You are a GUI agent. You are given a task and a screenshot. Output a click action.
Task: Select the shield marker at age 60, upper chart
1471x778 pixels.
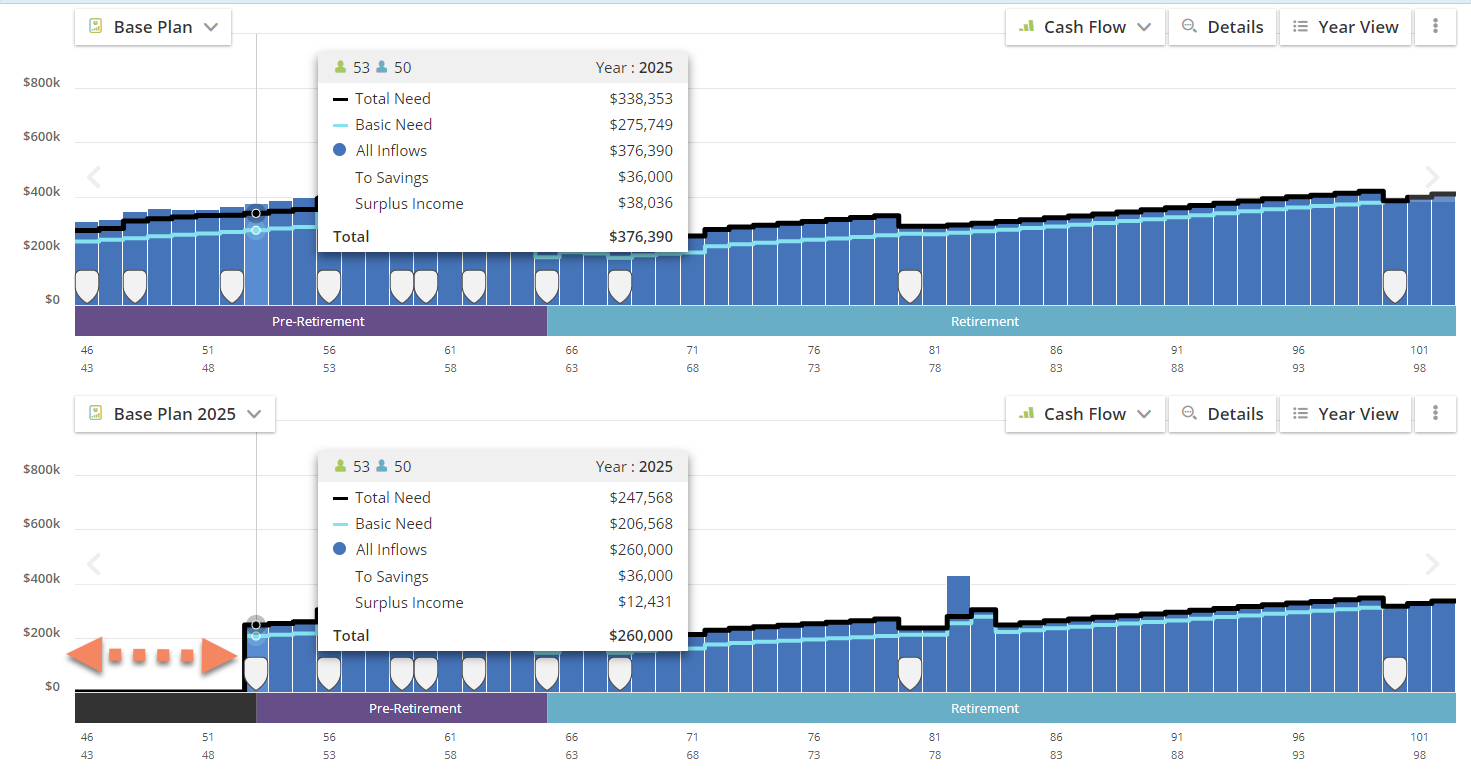426,286
